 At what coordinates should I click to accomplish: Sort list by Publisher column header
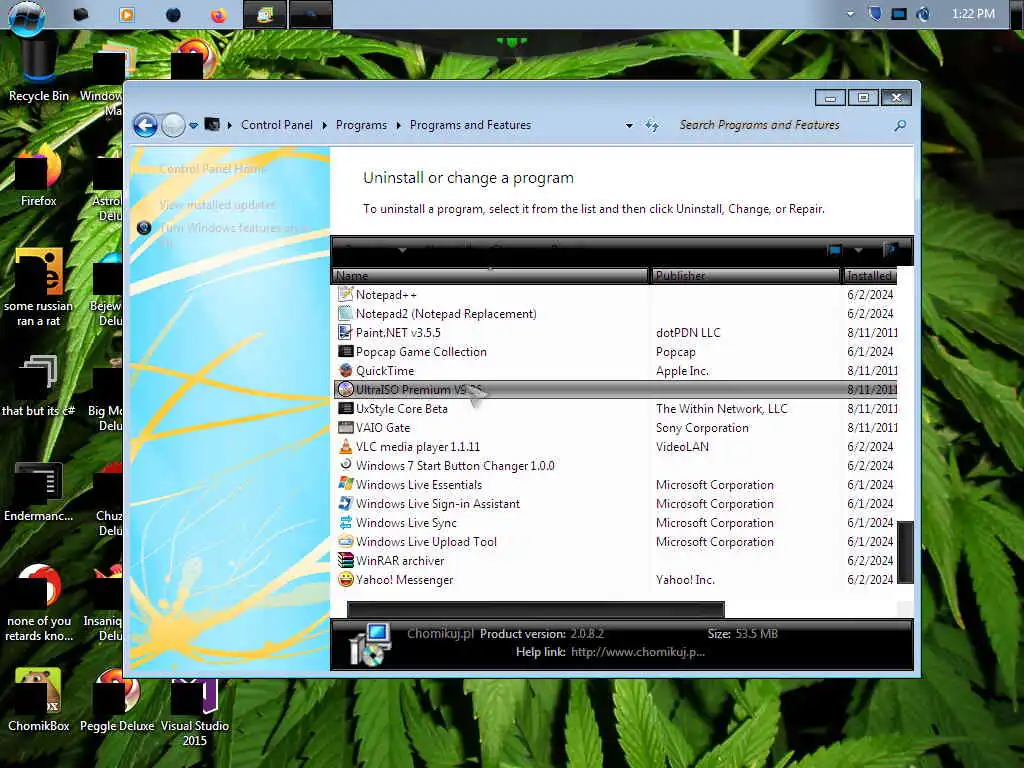[746, 276]
